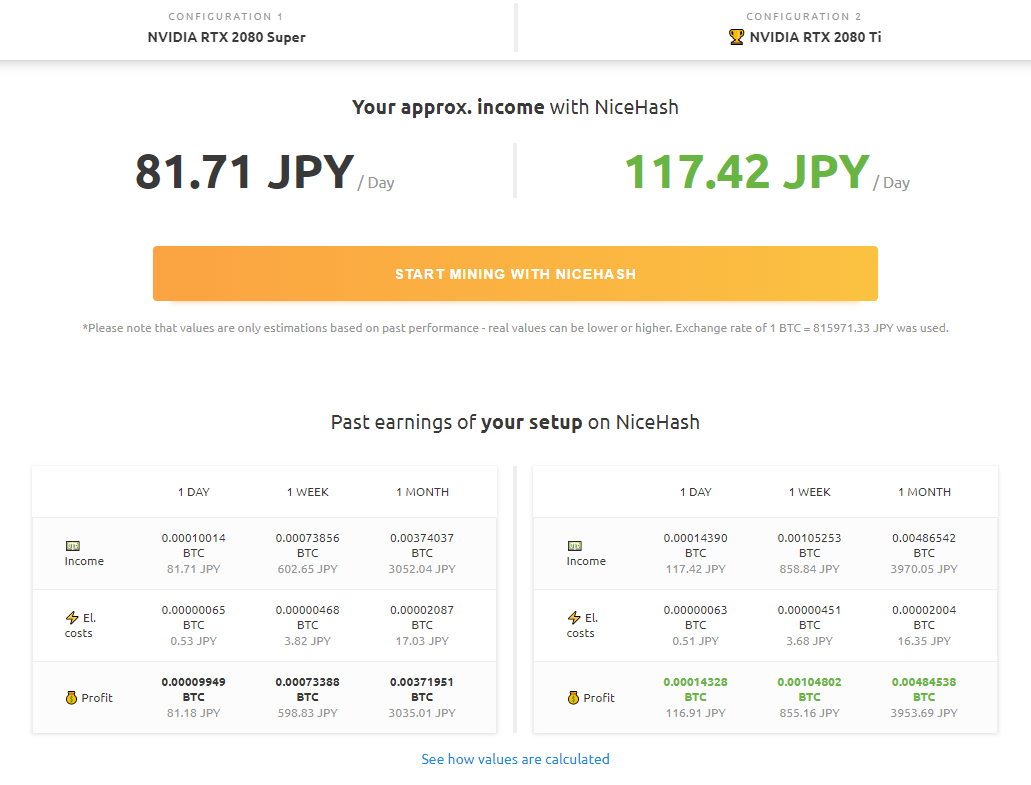The height and width of the screenshot is (785, 1031).
Task: Click the 17.03 JPY electricity cost amount
Action: click(422, 640)
